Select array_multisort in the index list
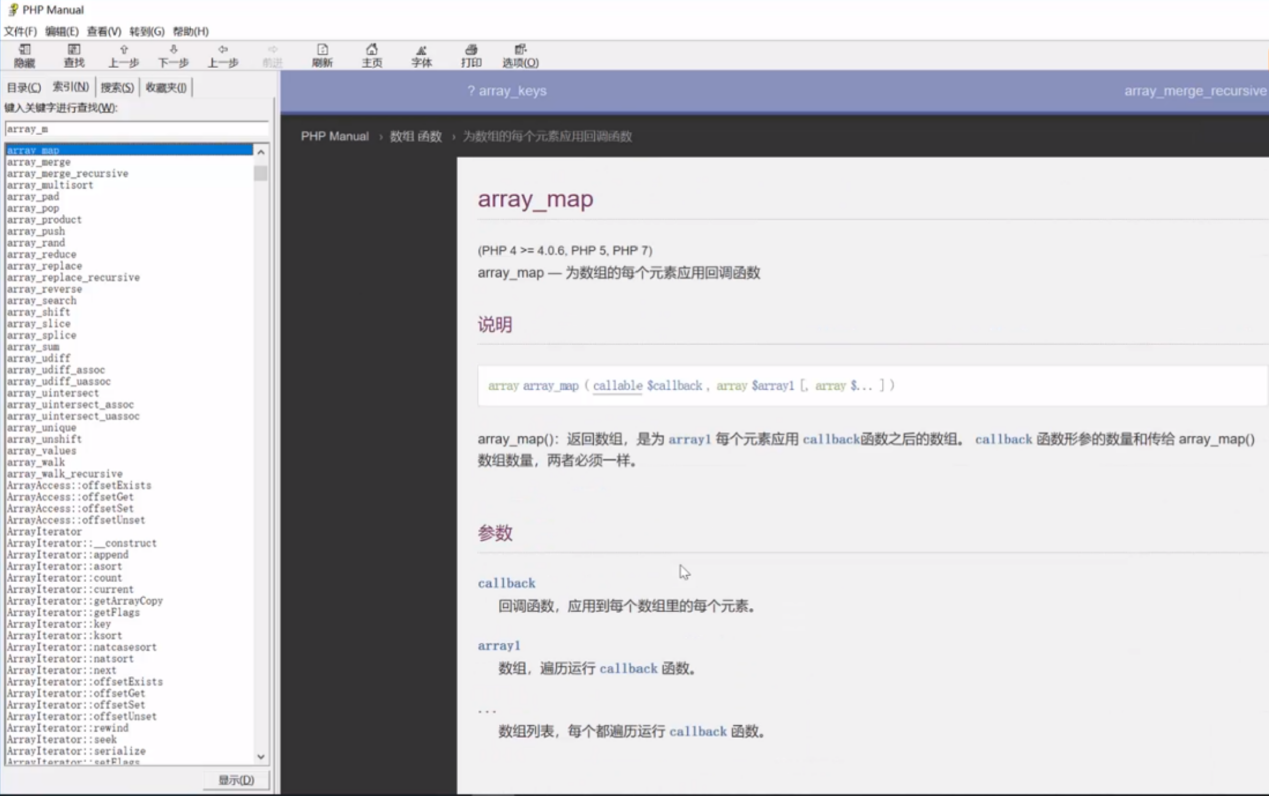 point(50,185)
